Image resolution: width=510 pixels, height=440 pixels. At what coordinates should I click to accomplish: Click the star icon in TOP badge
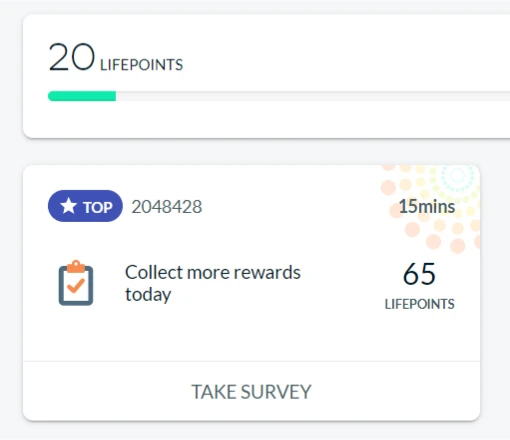pyautogui.click(x=69, y=206)
